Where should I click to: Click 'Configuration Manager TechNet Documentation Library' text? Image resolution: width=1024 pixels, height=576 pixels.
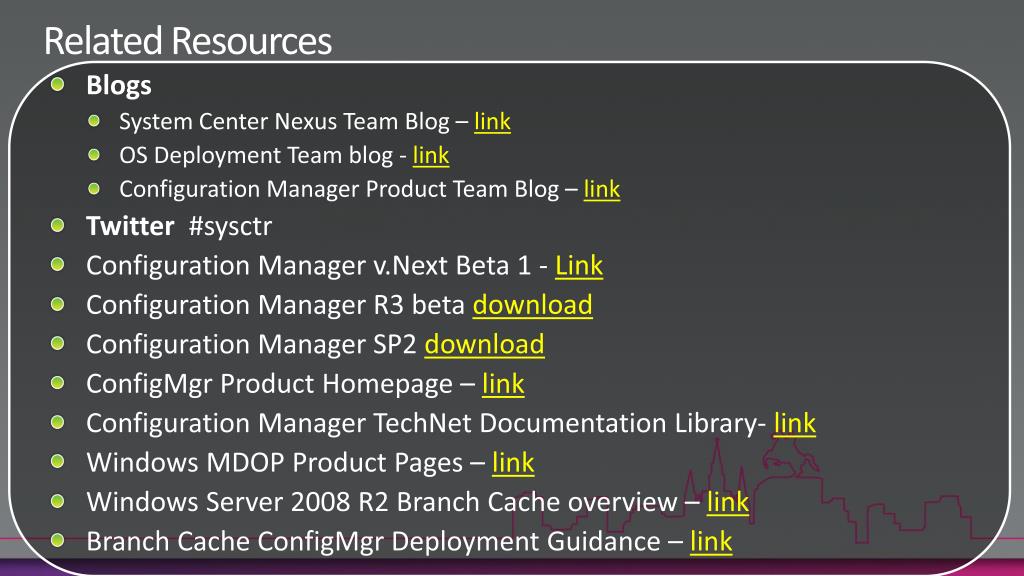point(422,423)
